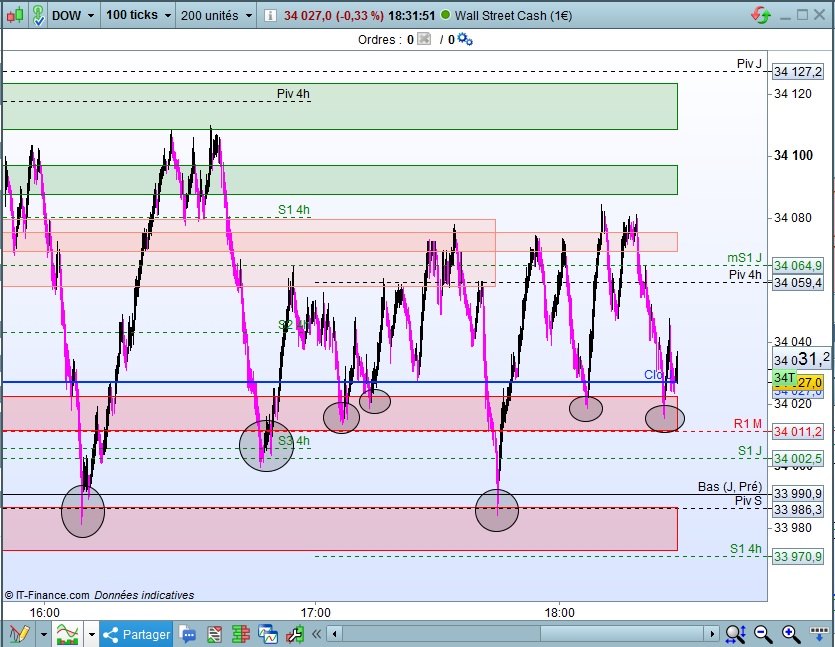Select the drawing pencil tool
835x647 pixels.
pos(20,634)
